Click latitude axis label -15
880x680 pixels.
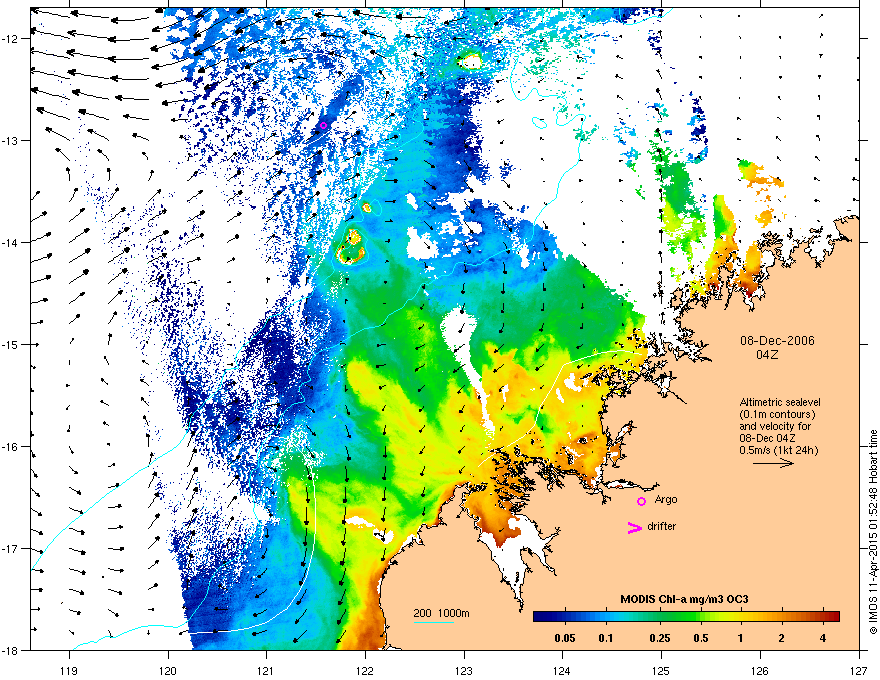(11, 344)
